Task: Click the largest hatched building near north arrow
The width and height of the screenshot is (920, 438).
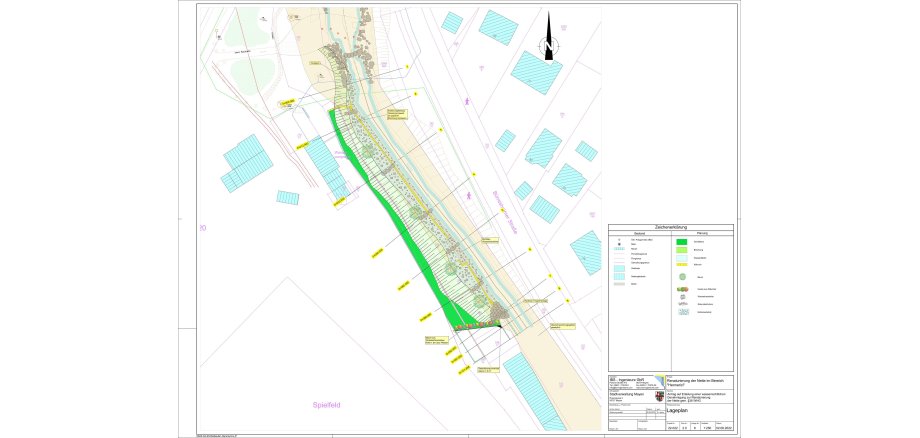Action: click(537, 72)
